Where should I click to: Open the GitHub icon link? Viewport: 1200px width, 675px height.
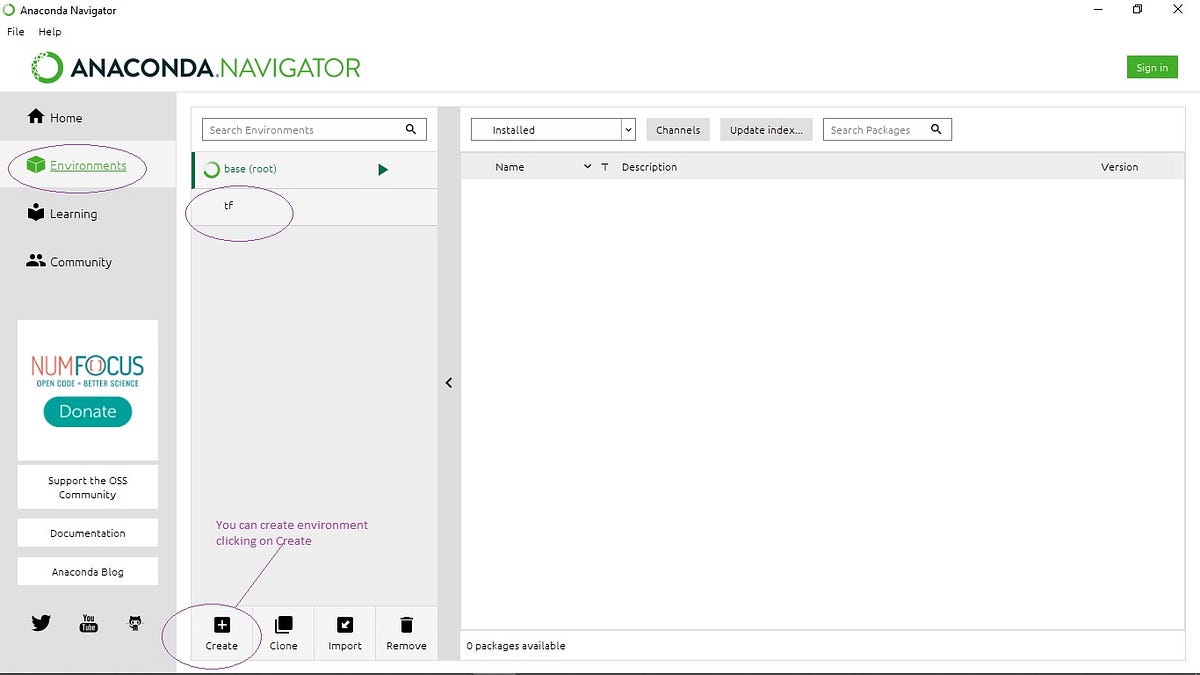pos(136,623)
